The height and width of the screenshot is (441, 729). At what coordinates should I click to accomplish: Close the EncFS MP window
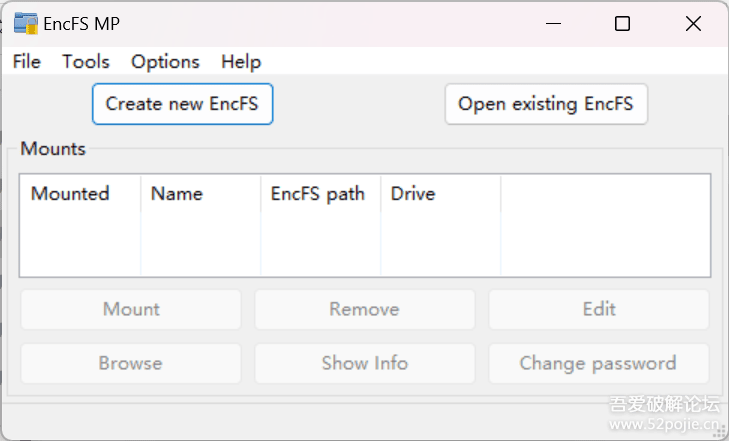click(x=692, y=23)
